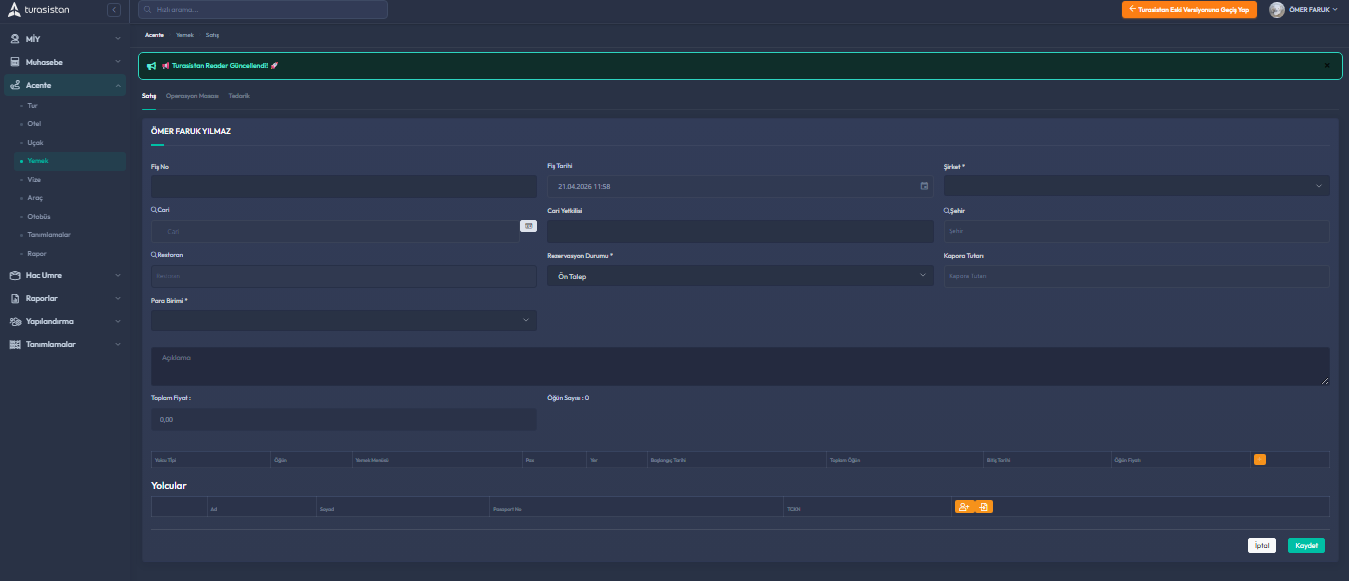Add a passenger with the person-plus icon

[x=964, y=507]
